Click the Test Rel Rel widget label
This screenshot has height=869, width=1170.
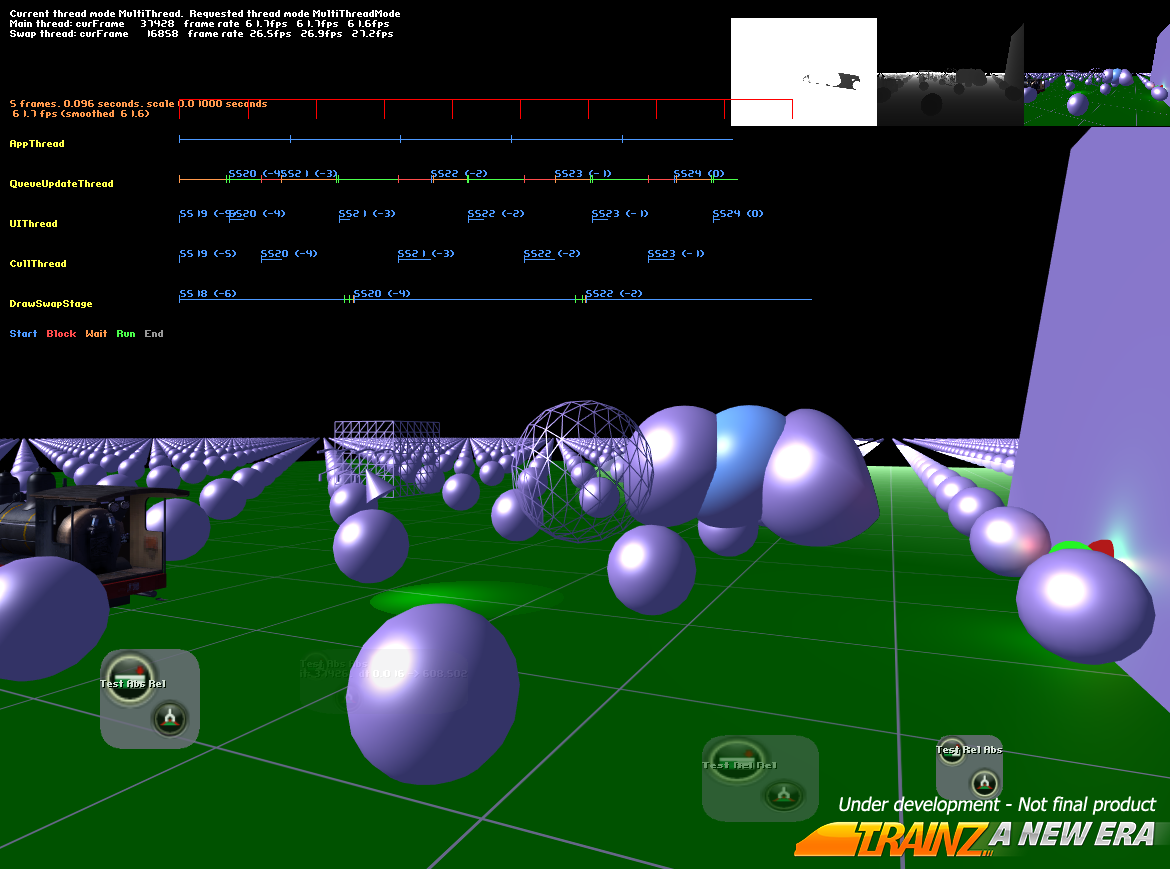point(739,765)
